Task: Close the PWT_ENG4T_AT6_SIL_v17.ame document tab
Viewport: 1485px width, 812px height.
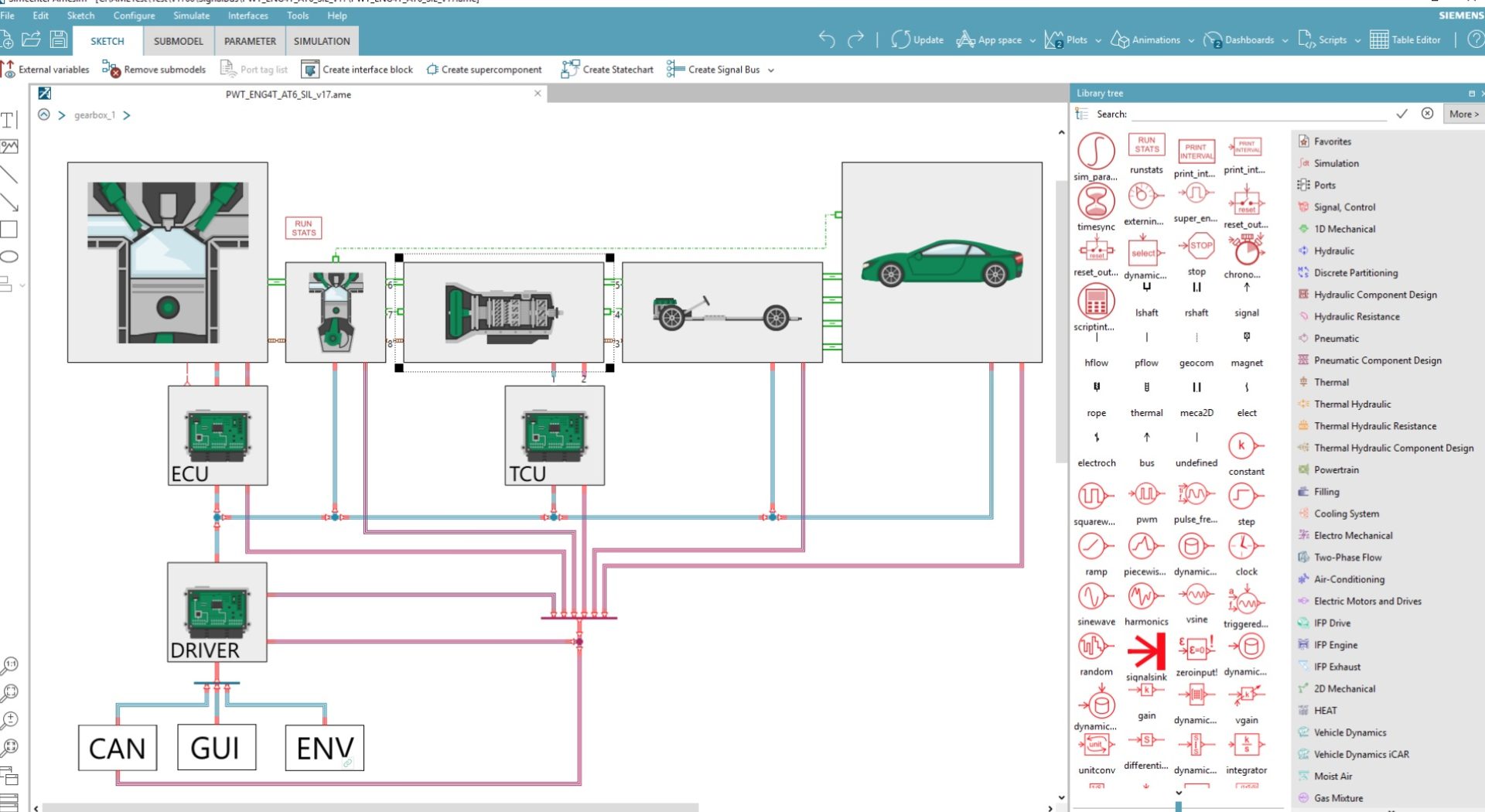Action: pyautogui.click(x=538, y=94)
